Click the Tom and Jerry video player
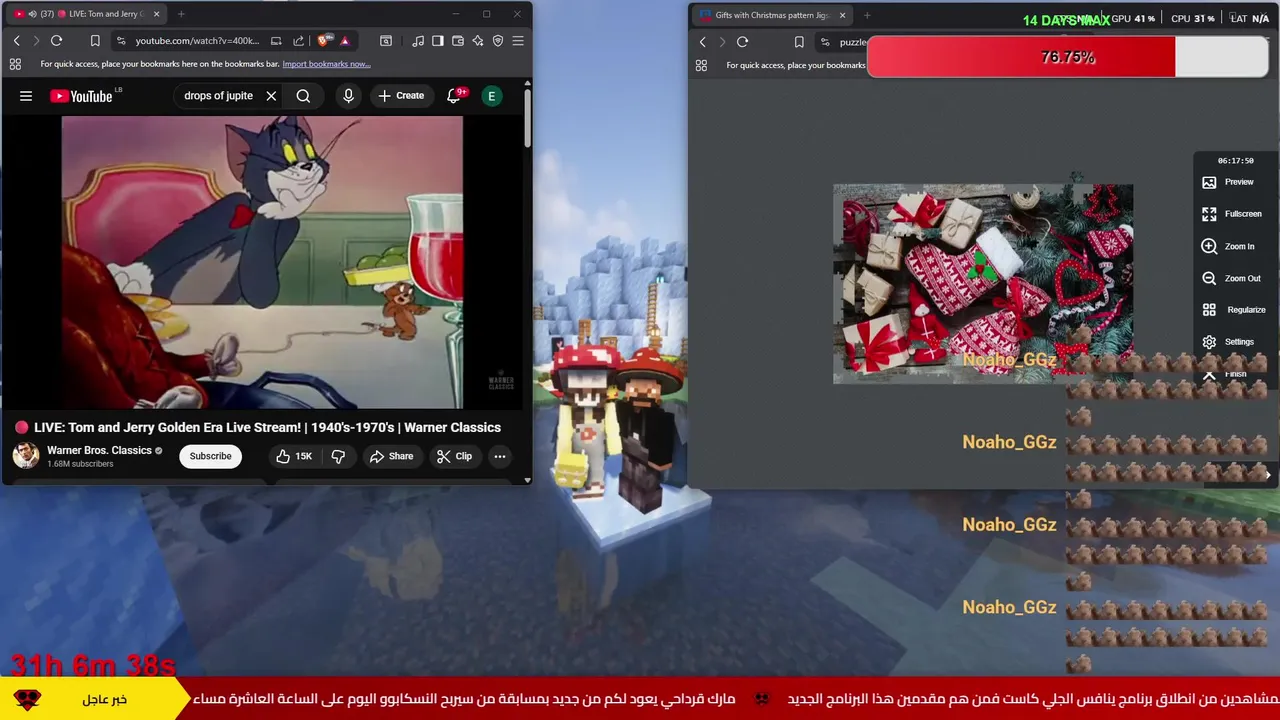 [x=262, y=263]
